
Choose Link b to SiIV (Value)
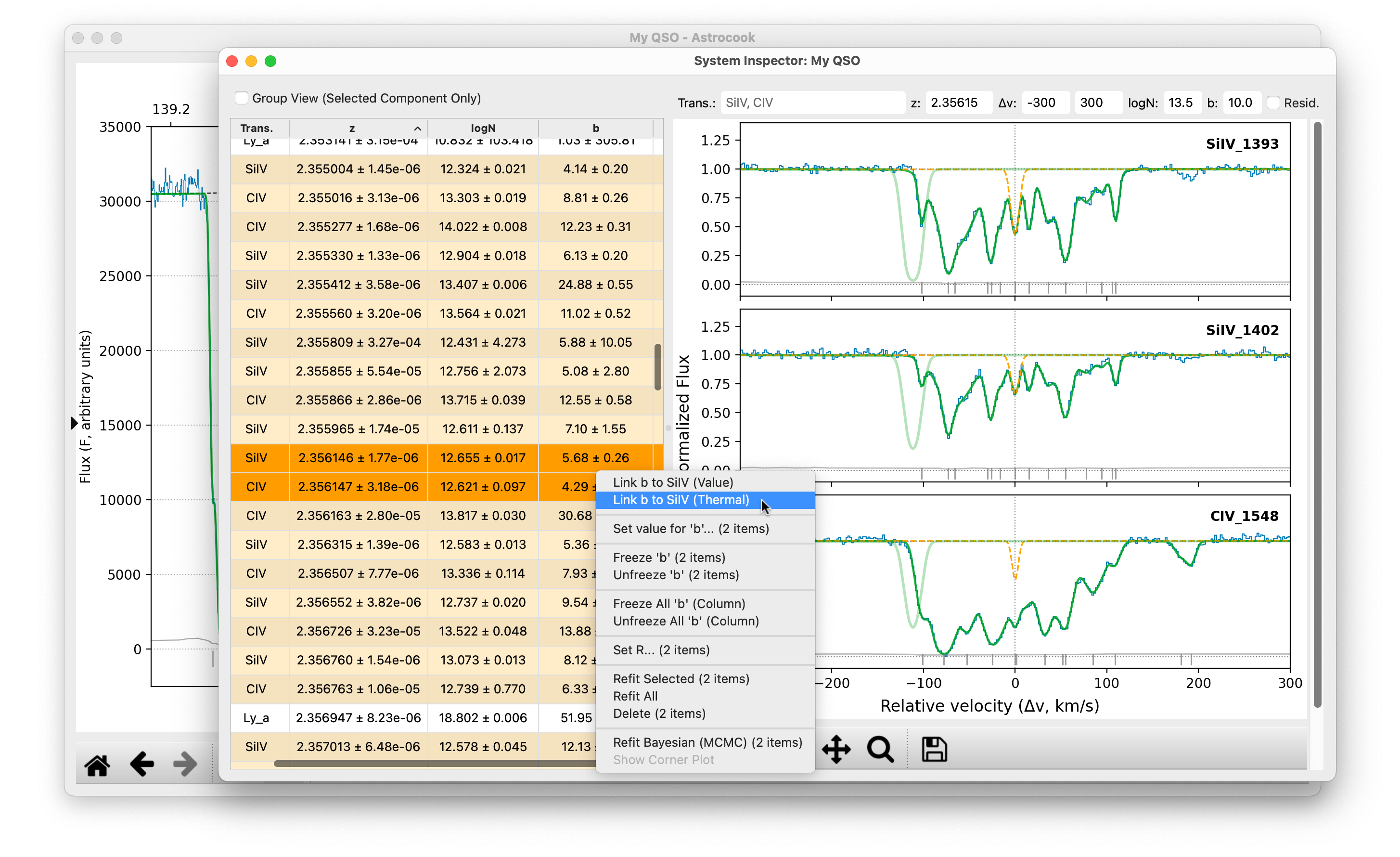(x=705, y=482)
